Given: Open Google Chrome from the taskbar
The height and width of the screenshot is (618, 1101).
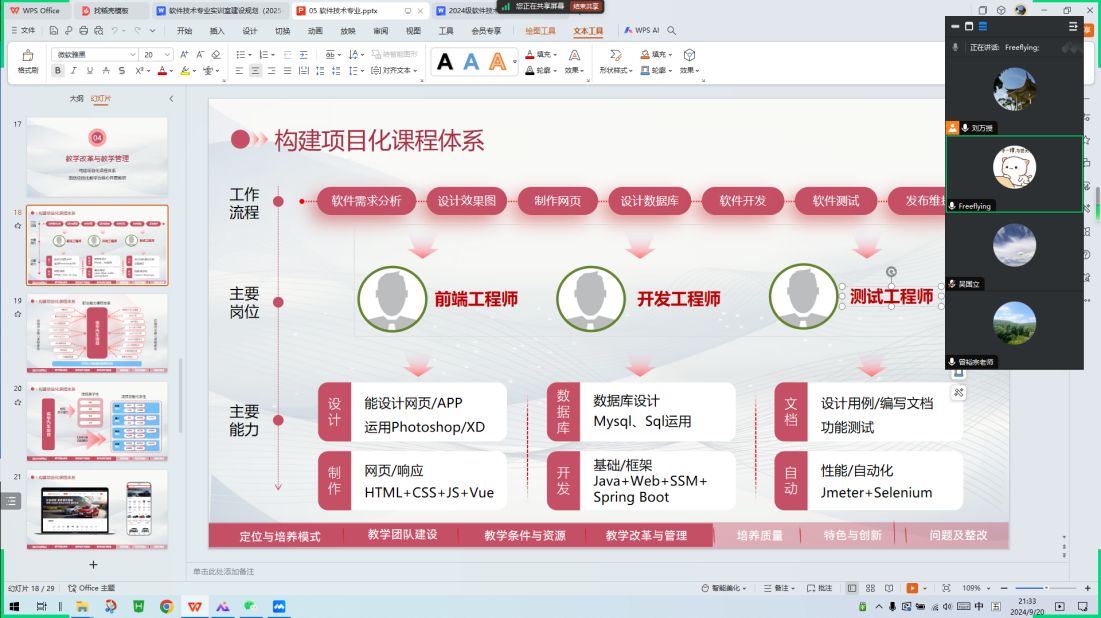Looking at the screenshot, I should tap(166, 606).
